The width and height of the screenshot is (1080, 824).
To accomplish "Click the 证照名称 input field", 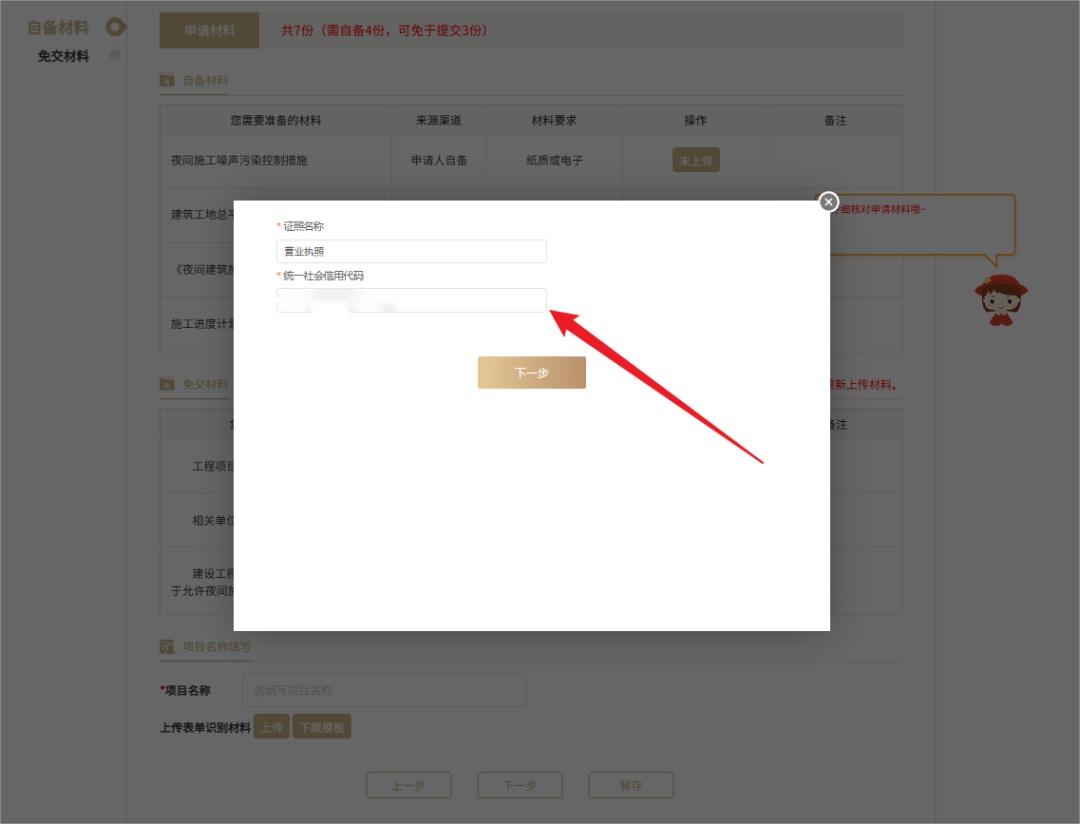I will (x=411, y=251).
